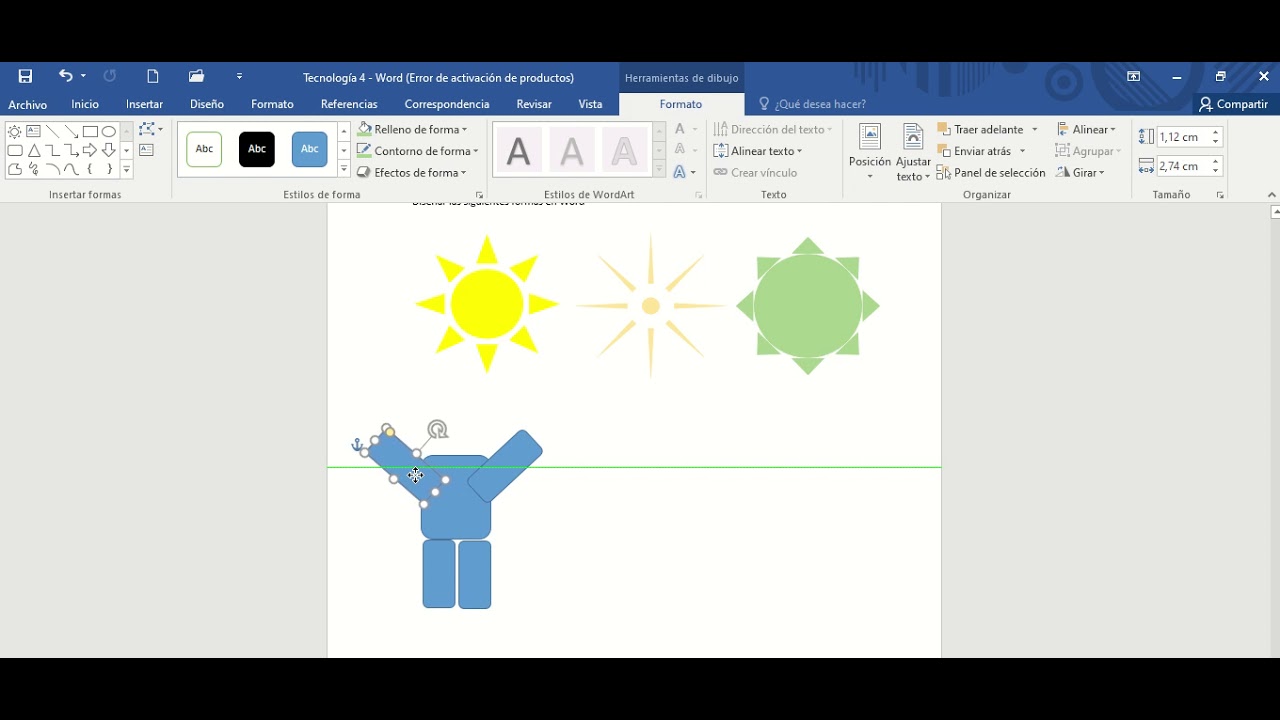Open the undo history dropdown arrow
Screen dimensions: 1280x720
[83, 76]
